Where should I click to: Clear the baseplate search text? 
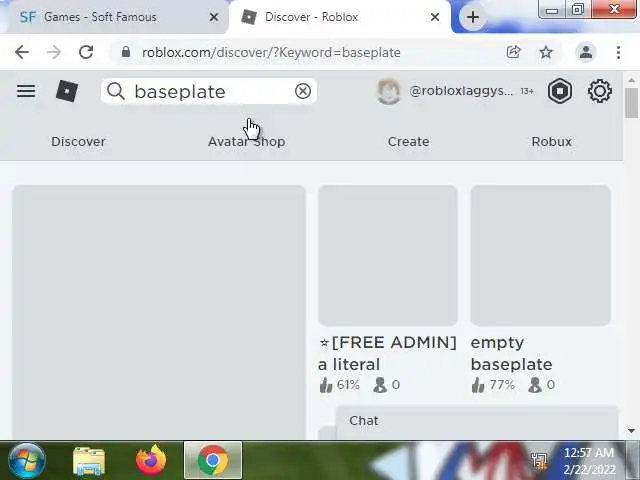(x=302, y=91)
